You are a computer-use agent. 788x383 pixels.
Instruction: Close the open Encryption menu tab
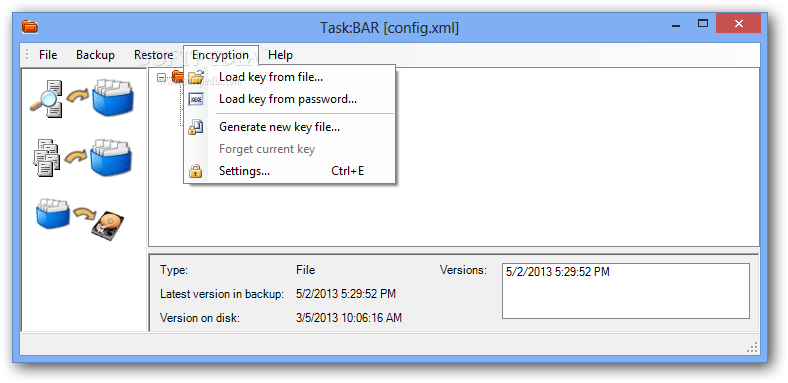[221, 55]
